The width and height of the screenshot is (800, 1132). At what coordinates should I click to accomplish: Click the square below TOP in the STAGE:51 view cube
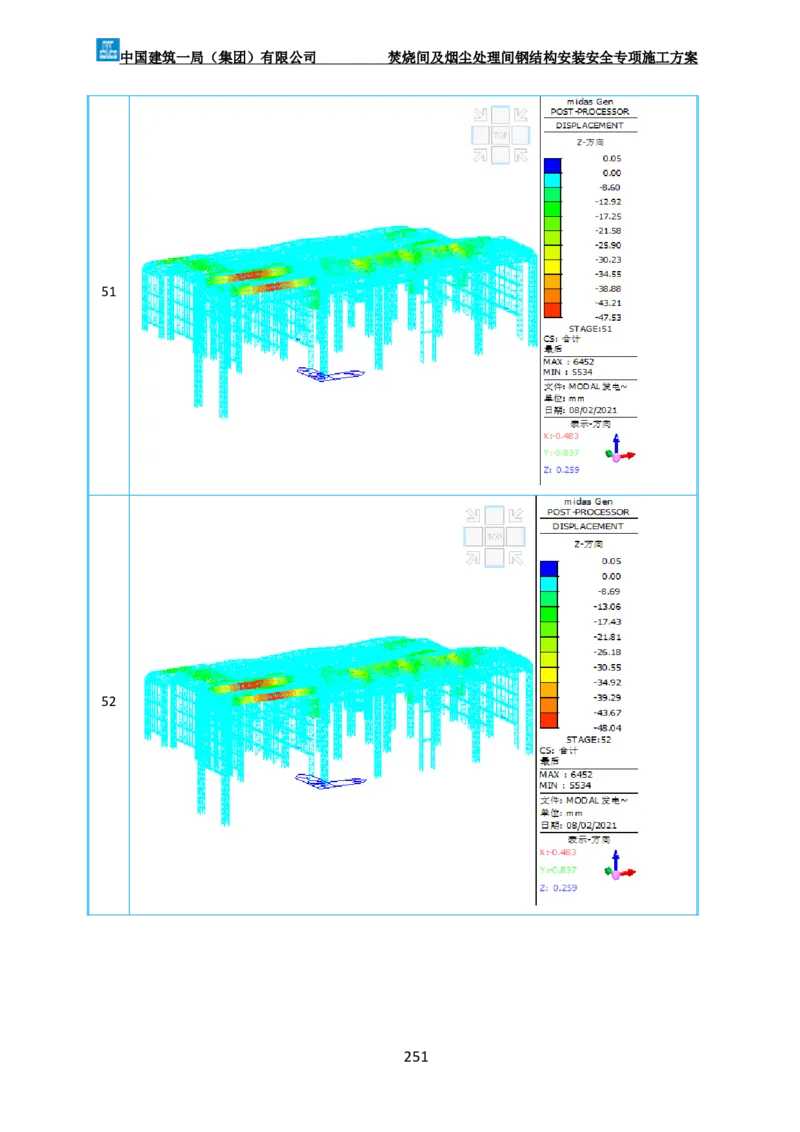click(x=499, y=154)
